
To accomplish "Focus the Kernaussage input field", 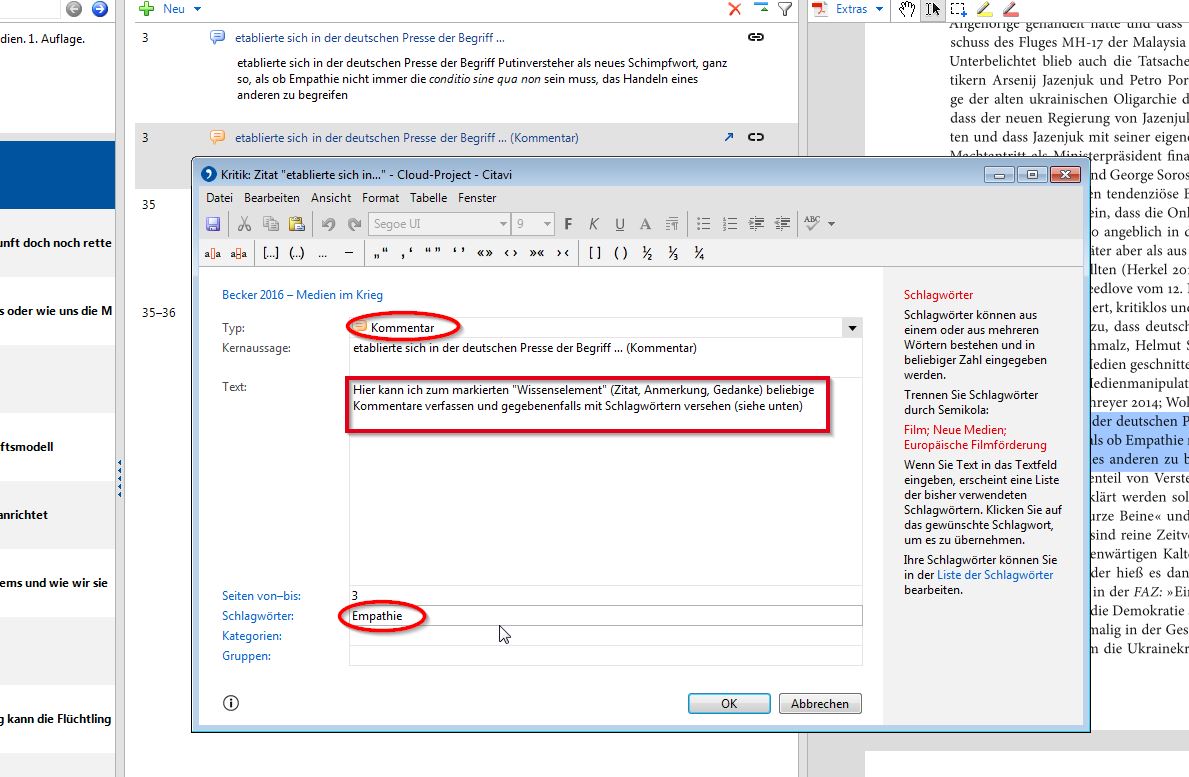I will (x=605, y=358).
